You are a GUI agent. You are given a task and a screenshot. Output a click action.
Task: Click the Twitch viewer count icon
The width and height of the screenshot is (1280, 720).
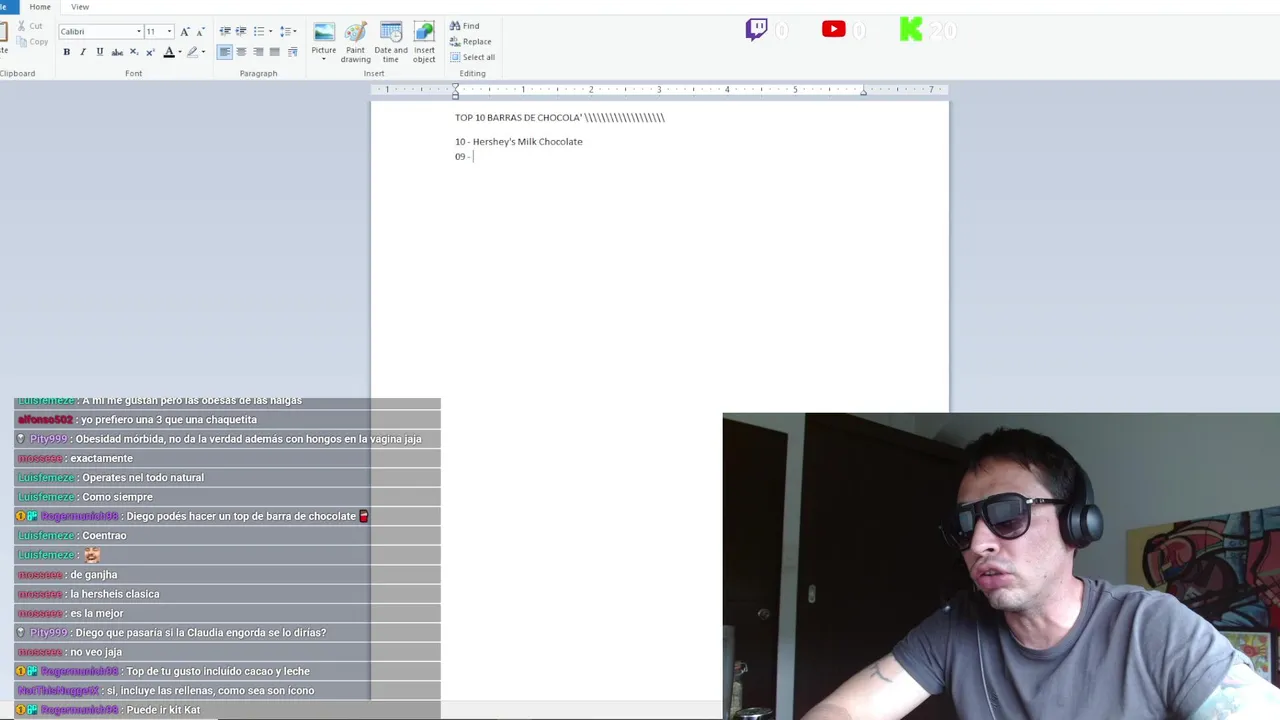(757, 29)
